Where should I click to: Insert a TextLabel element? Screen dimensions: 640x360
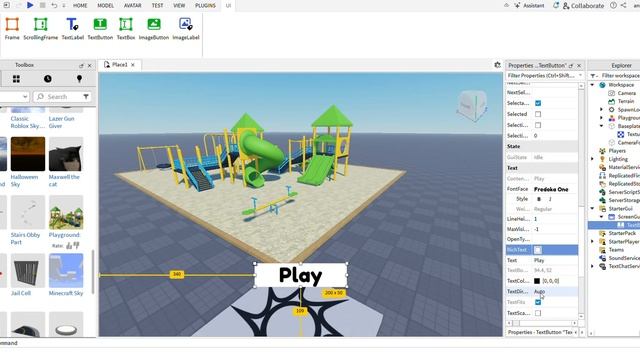[73, 29]
